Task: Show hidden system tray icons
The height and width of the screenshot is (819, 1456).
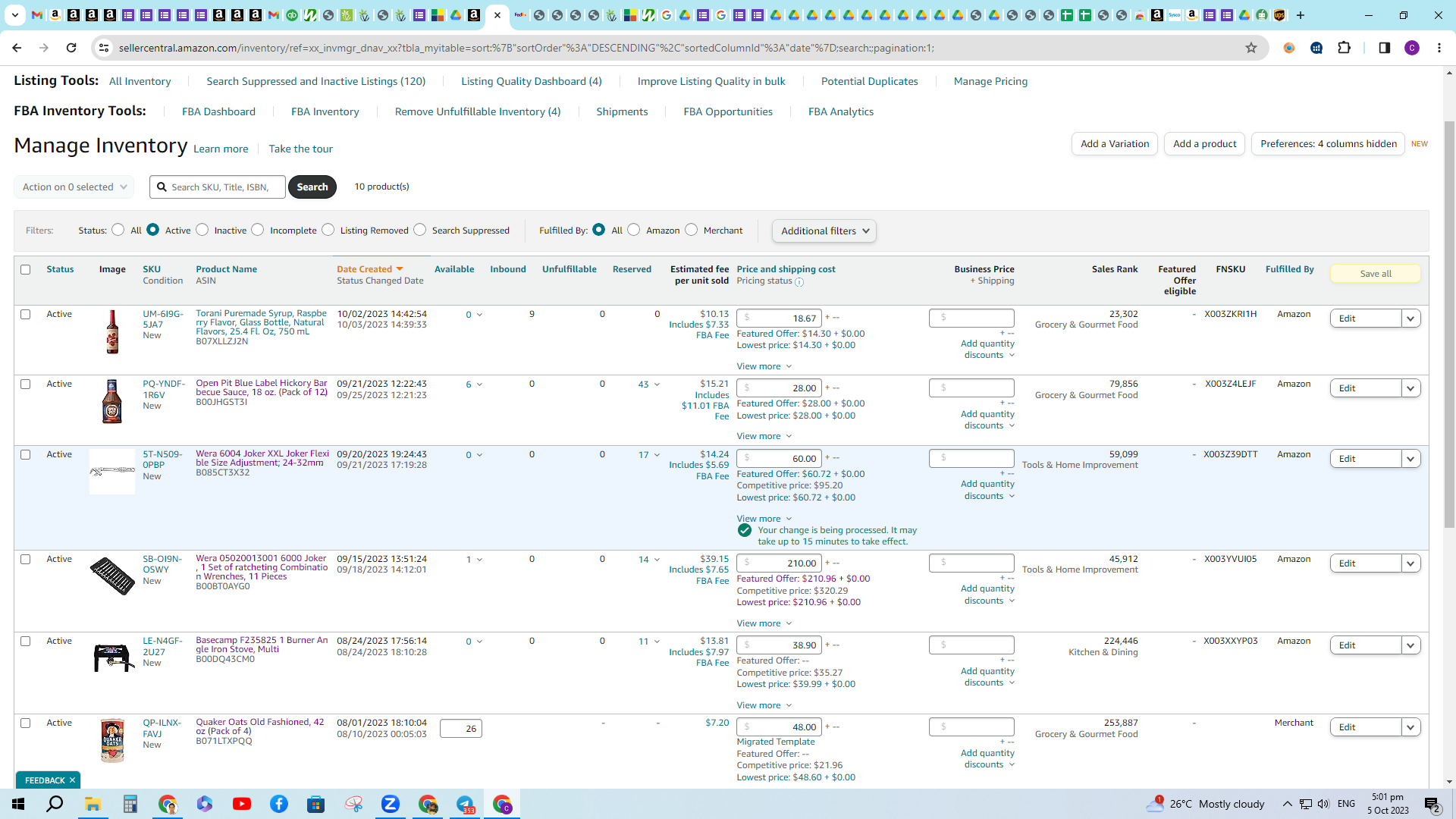Action: (1288, 804)
